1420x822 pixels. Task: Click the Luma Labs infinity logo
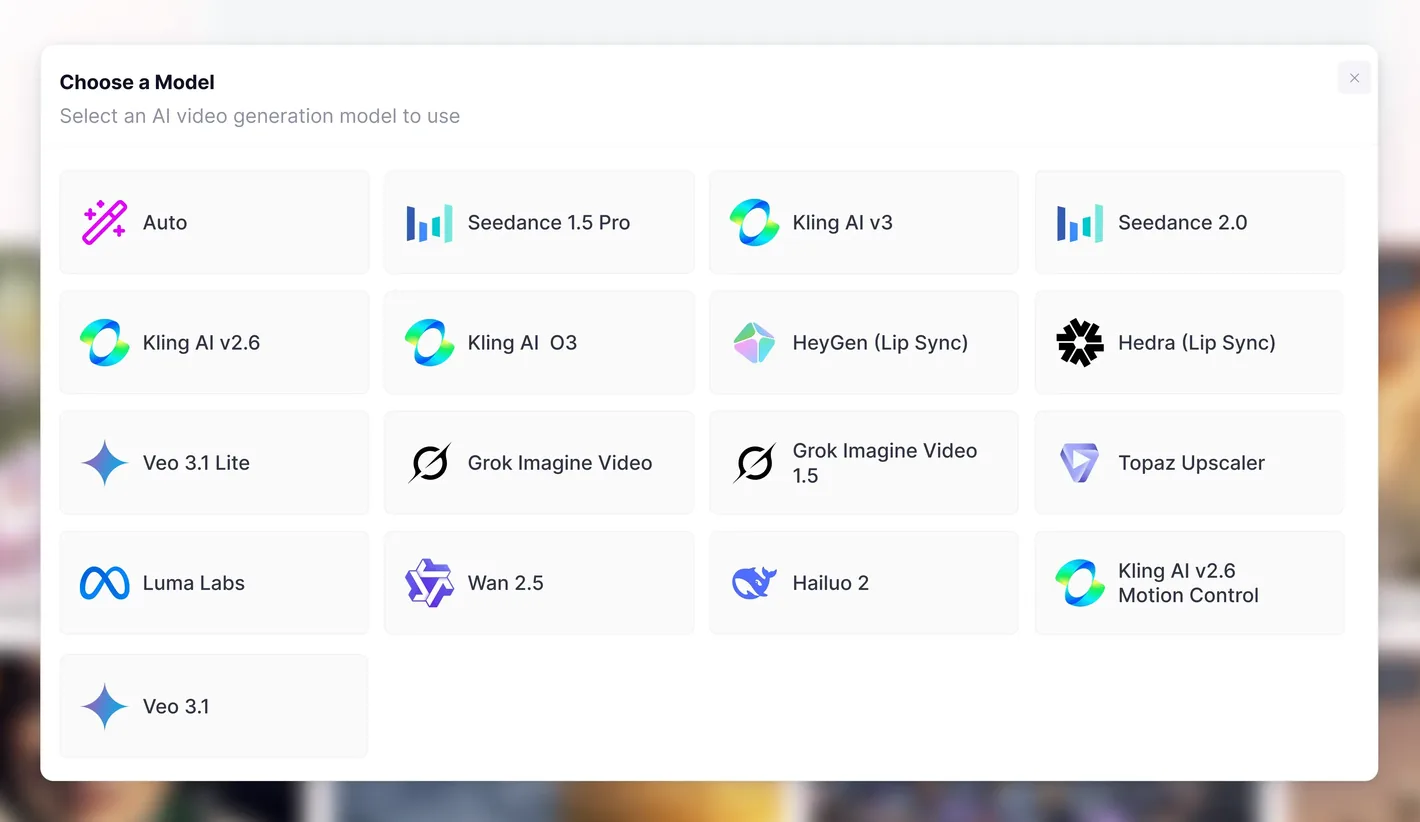(104, 583)
